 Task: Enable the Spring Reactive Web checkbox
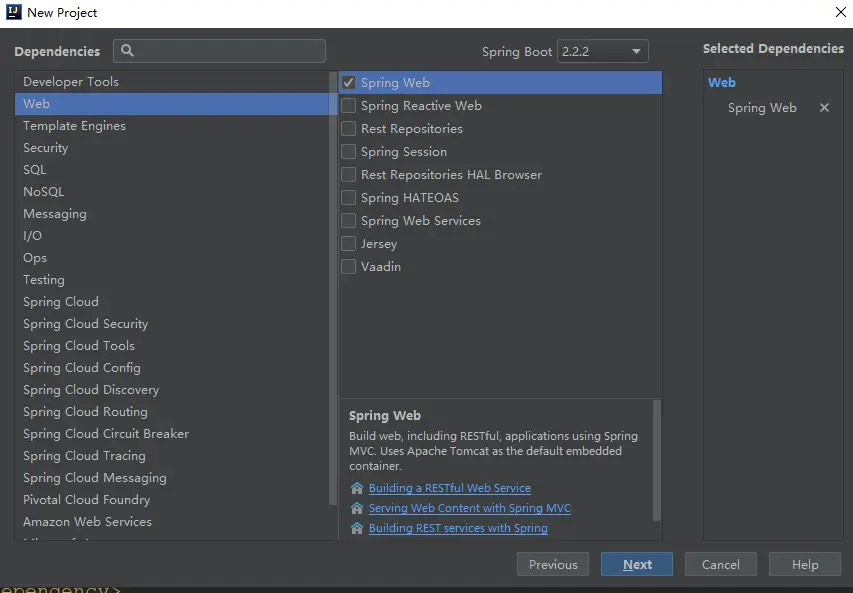(x=348, y=106)
